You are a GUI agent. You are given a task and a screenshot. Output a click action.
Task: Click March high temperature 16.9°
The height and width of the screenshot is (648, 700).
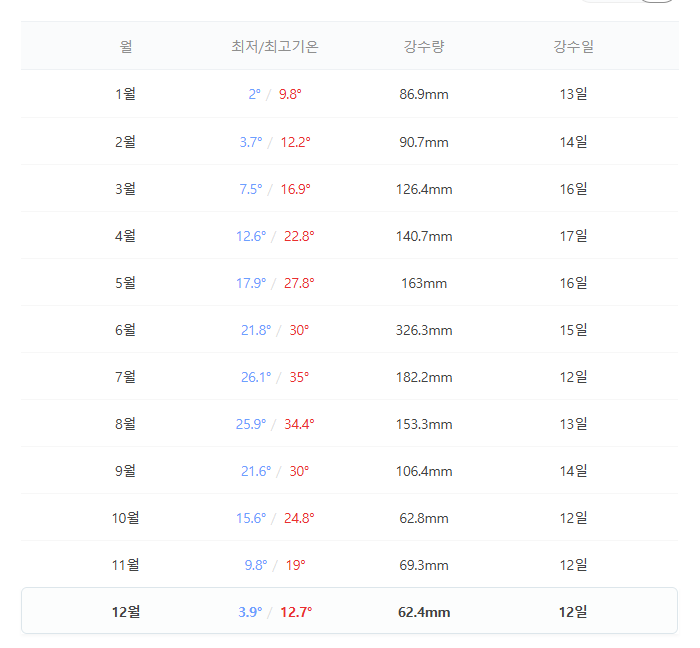click(296, 189)
